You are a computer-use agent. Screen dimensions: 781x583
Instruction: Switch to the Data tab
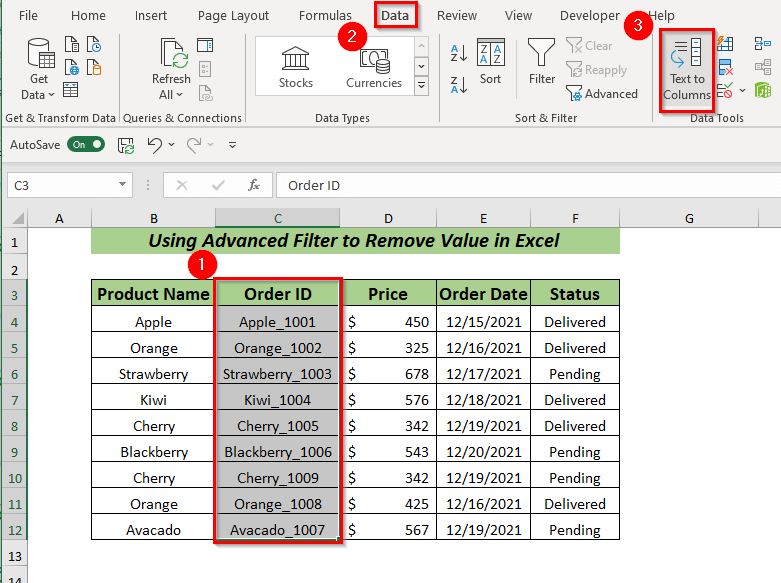[395, 15]
